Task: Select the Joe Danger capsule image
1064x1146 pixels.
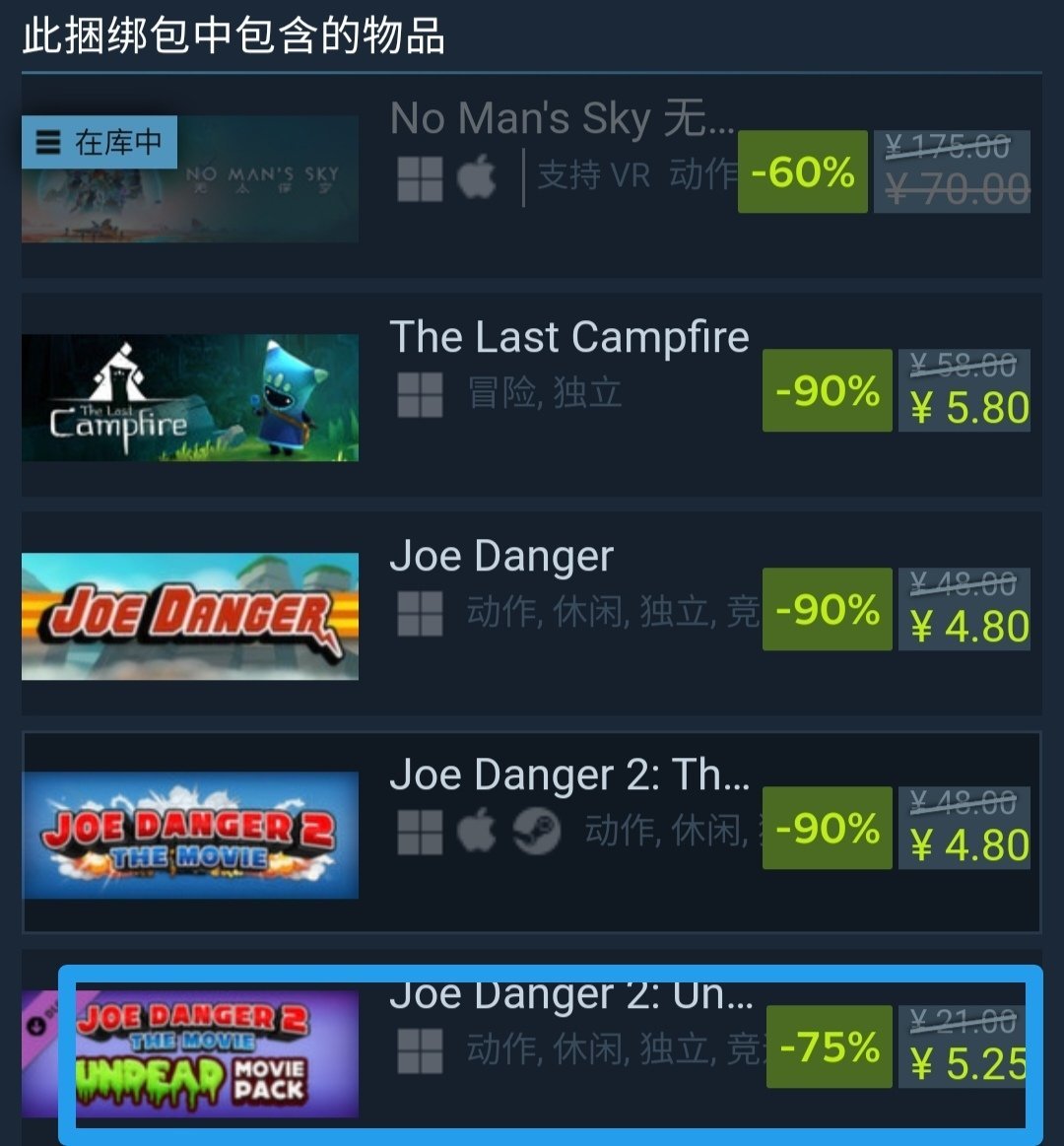Action: (190, 616)
